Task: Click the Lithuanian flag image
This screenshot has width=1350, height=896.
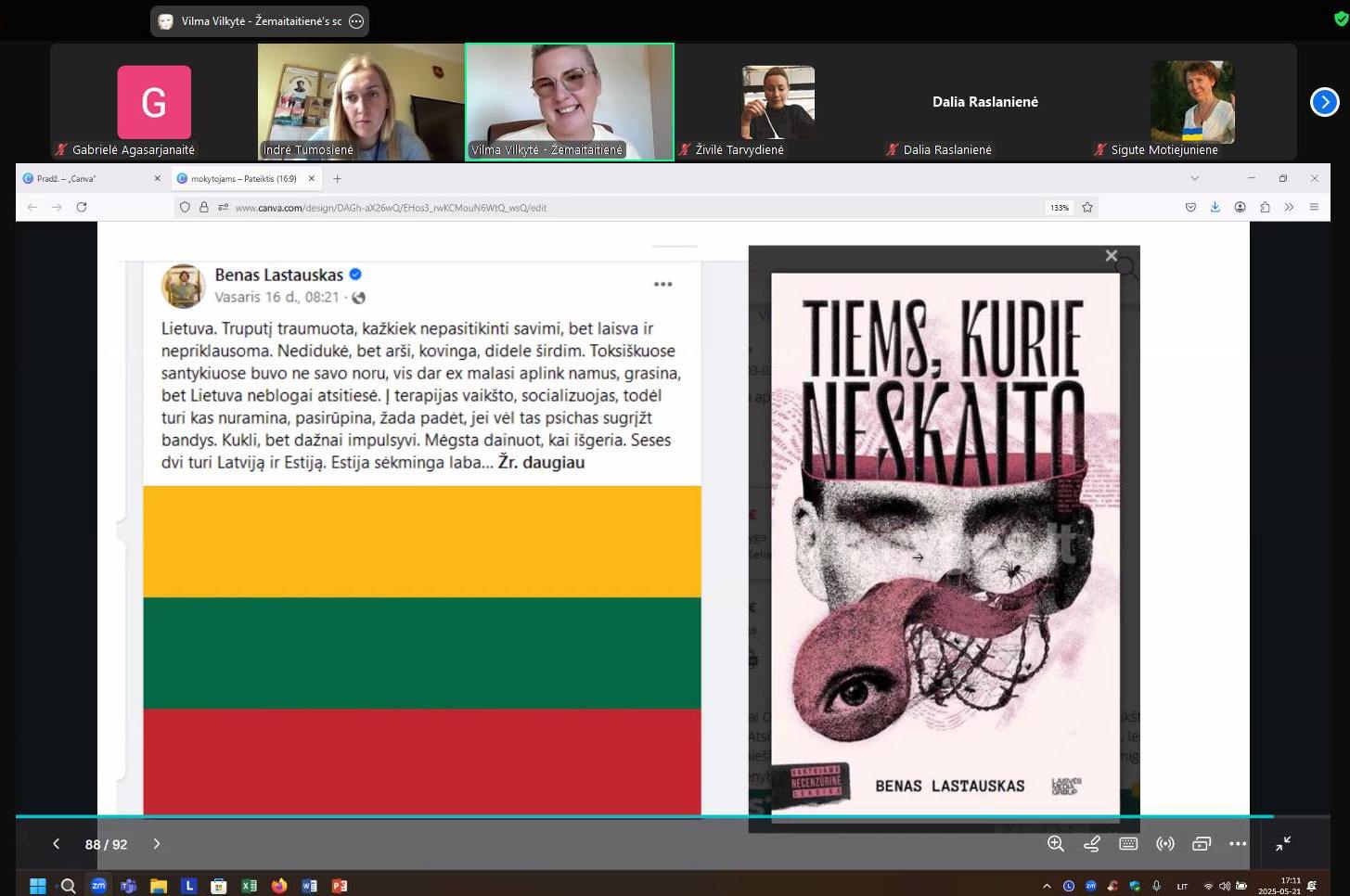Action: coord(422,651)
